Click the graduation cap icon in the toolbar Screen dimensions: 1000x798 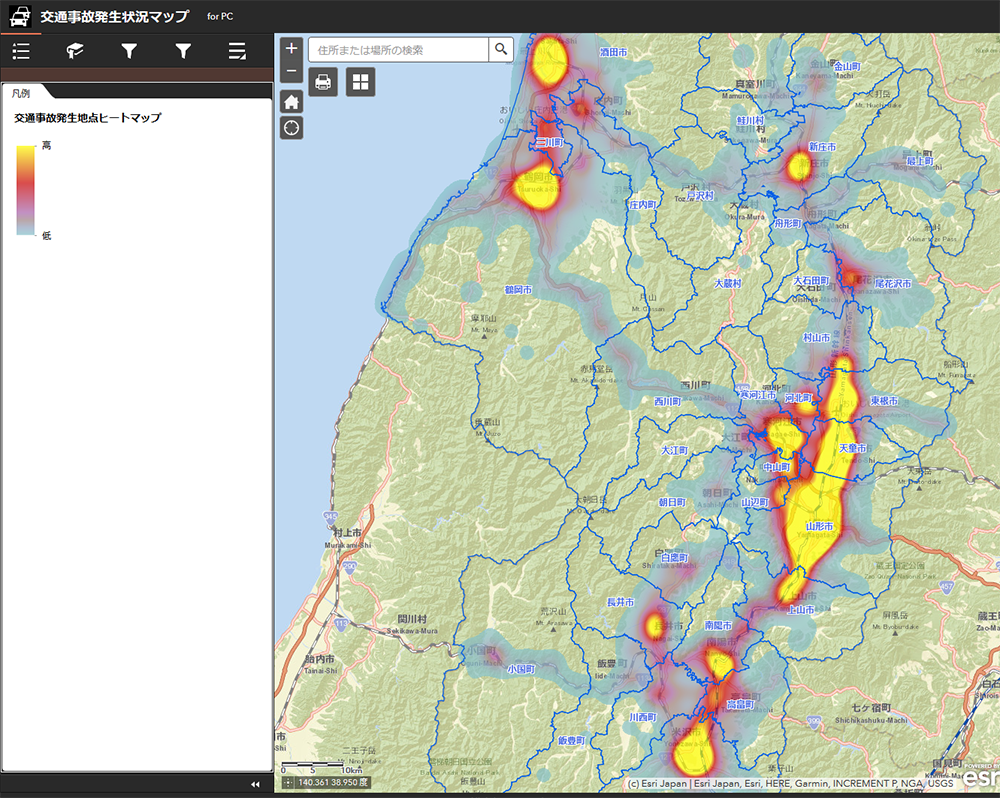tap(75, 51)
